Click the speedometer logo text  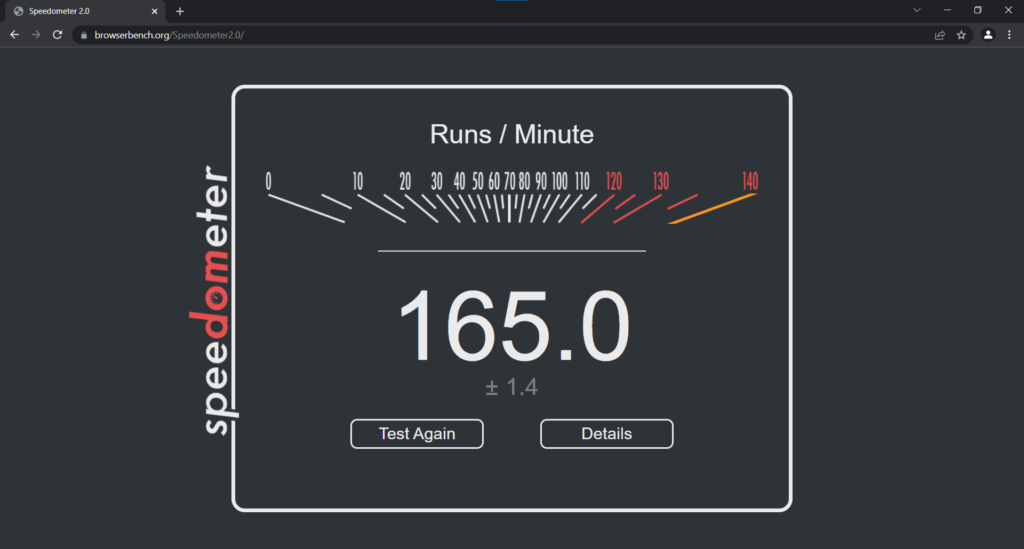(x=214, y=300)
